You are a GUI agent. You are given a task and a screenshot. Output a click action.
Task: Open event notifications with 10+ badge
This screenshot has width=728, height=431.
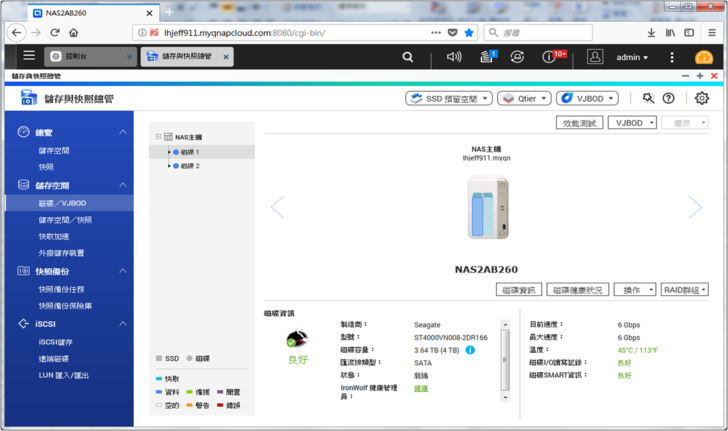click(550, 57)
